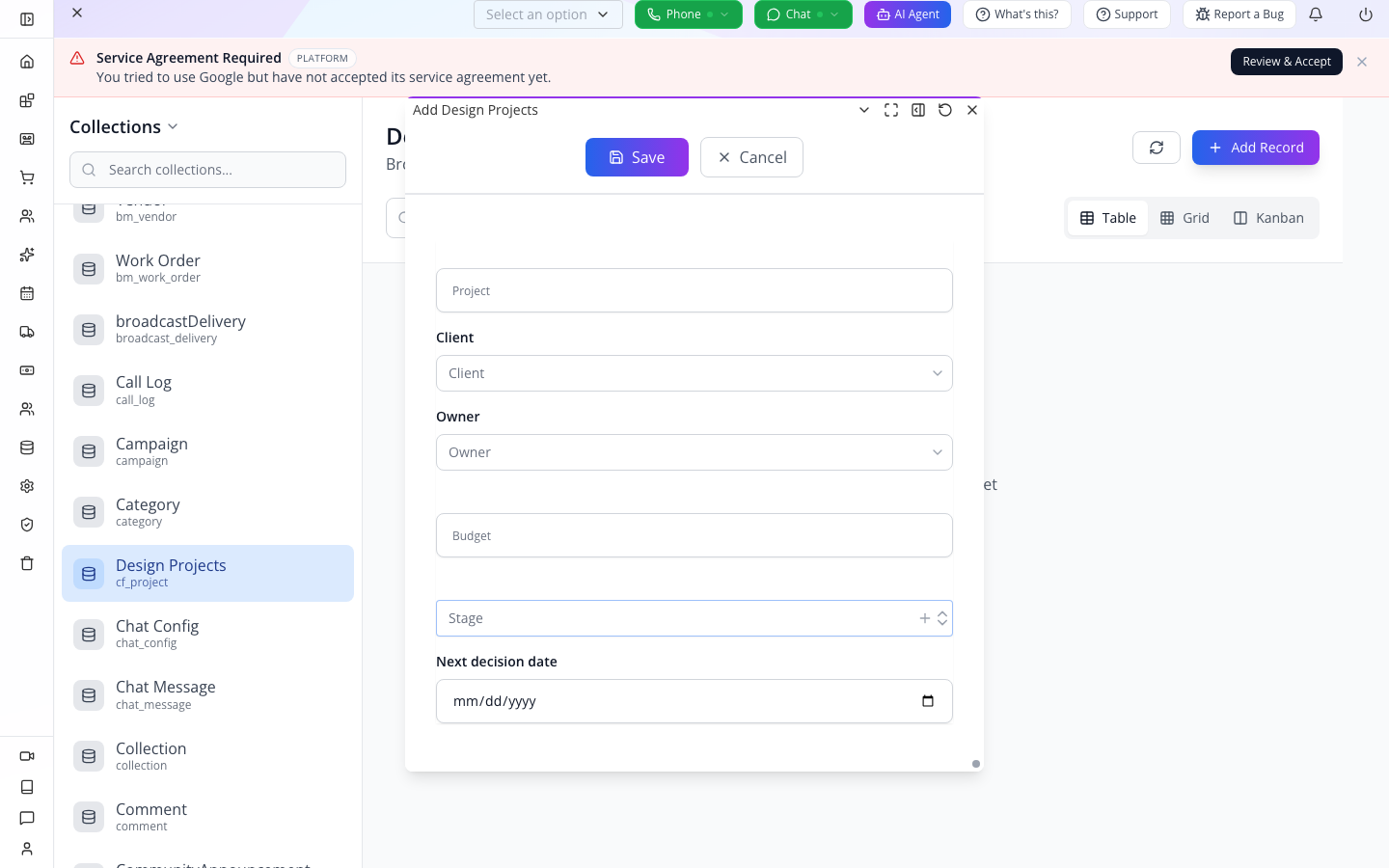Image resolution: width=1389 pixels, height=868 pixels.
Task: Toggle the sidebar panel icon at top left
Action: click(27, 19)
